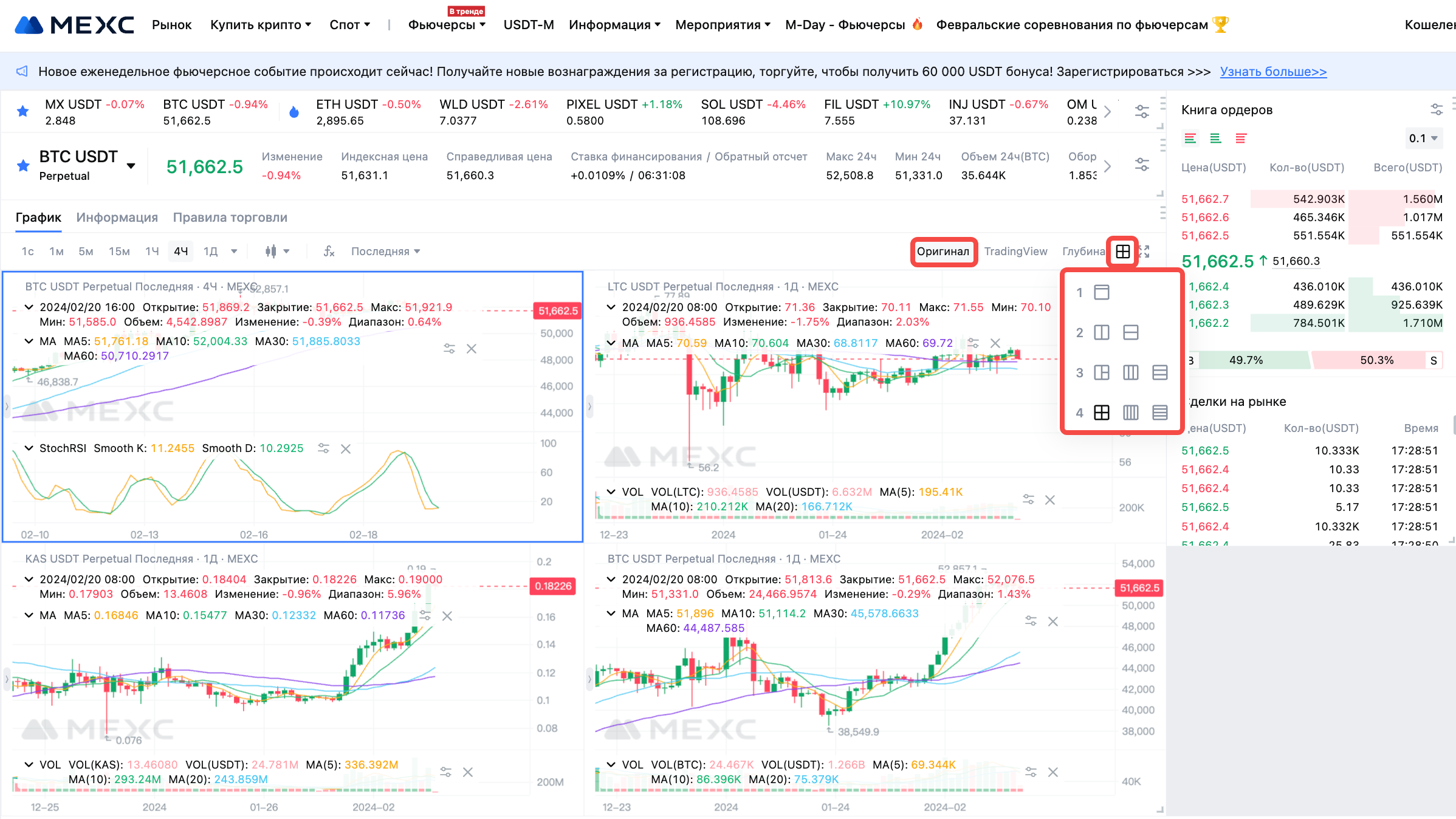Image resolution: width=1456 pixels, height=819 pixels.
Task: Open the BTC USDT pair dropdown arrow
Action: tap(131, 165)
